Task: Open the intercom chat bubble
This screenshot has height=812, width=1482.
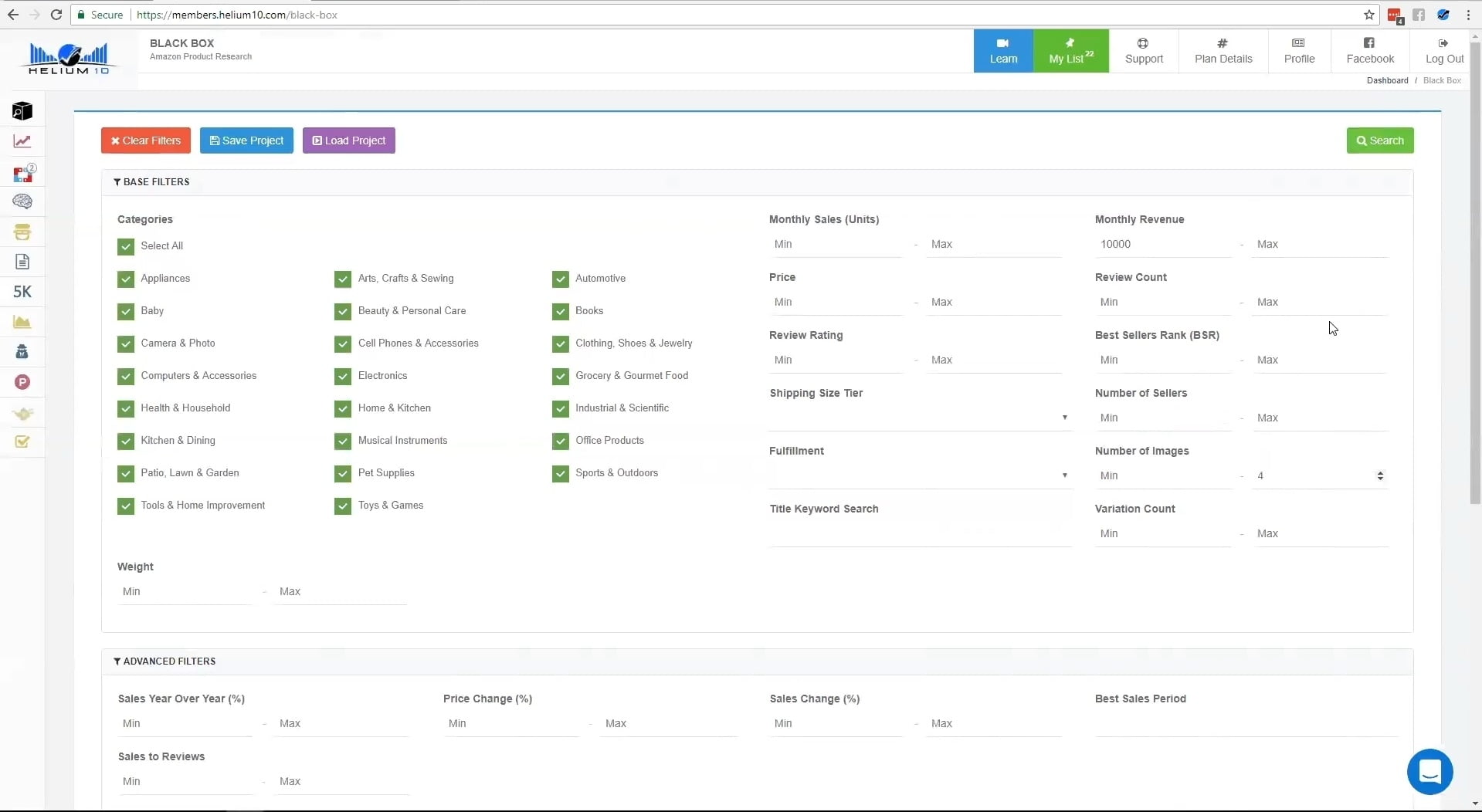Action: click(1429, 771)
